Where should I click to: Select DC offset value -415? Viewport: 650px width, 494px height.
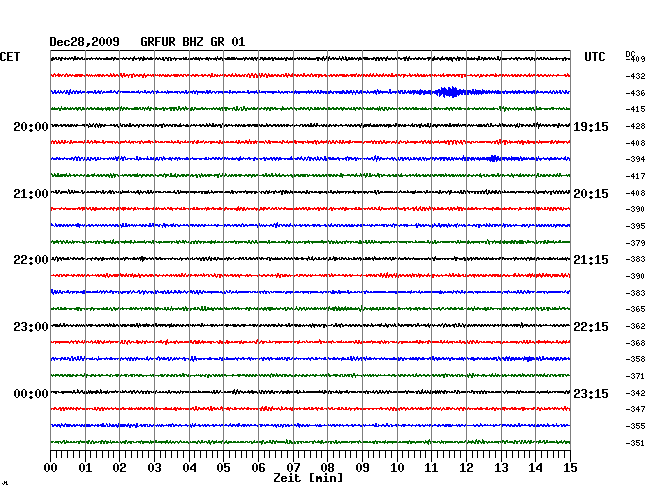pyautogui.click(x=635, y=109)
